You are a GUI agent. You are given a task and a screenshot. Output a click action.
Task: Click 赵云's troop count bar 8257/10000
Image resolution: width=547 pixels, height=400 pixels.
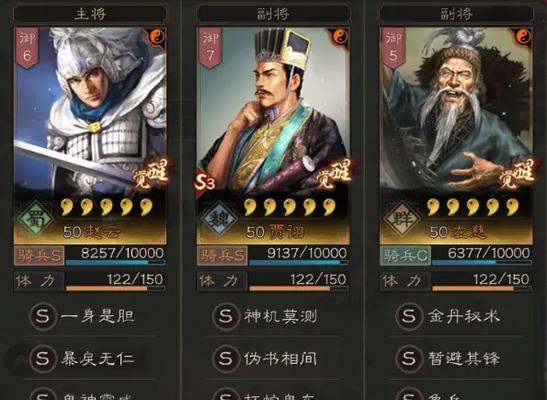(115, 256)
